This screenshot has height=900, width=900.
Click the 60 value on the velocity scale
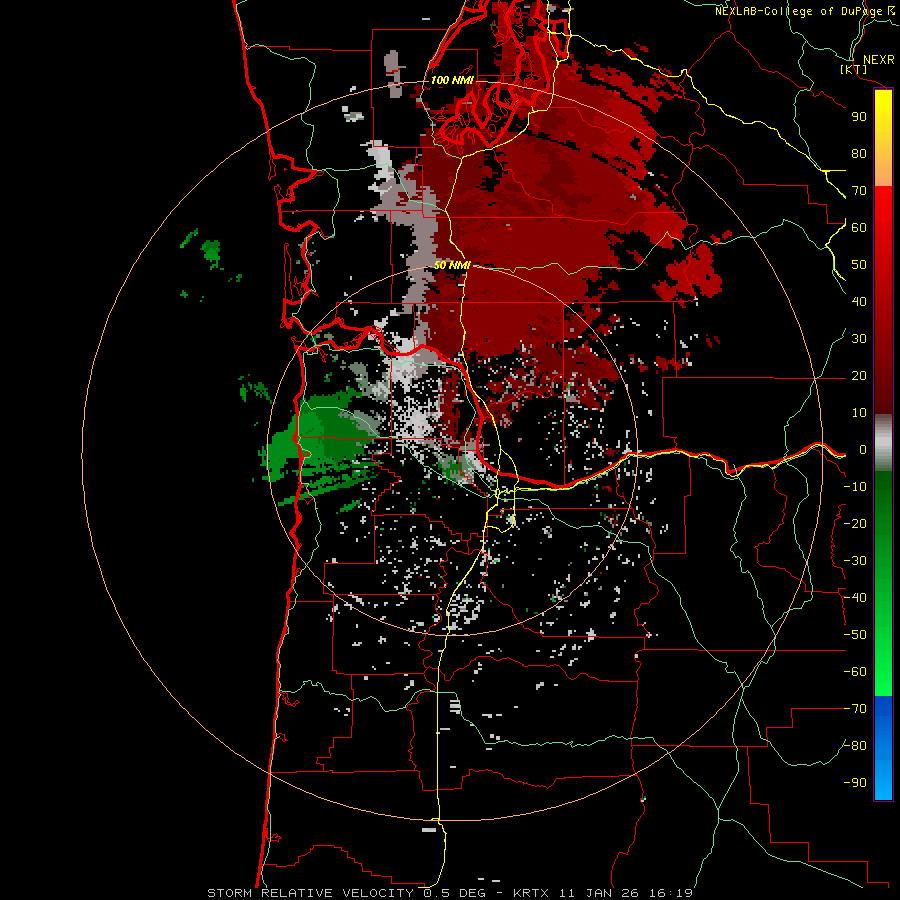859,227
